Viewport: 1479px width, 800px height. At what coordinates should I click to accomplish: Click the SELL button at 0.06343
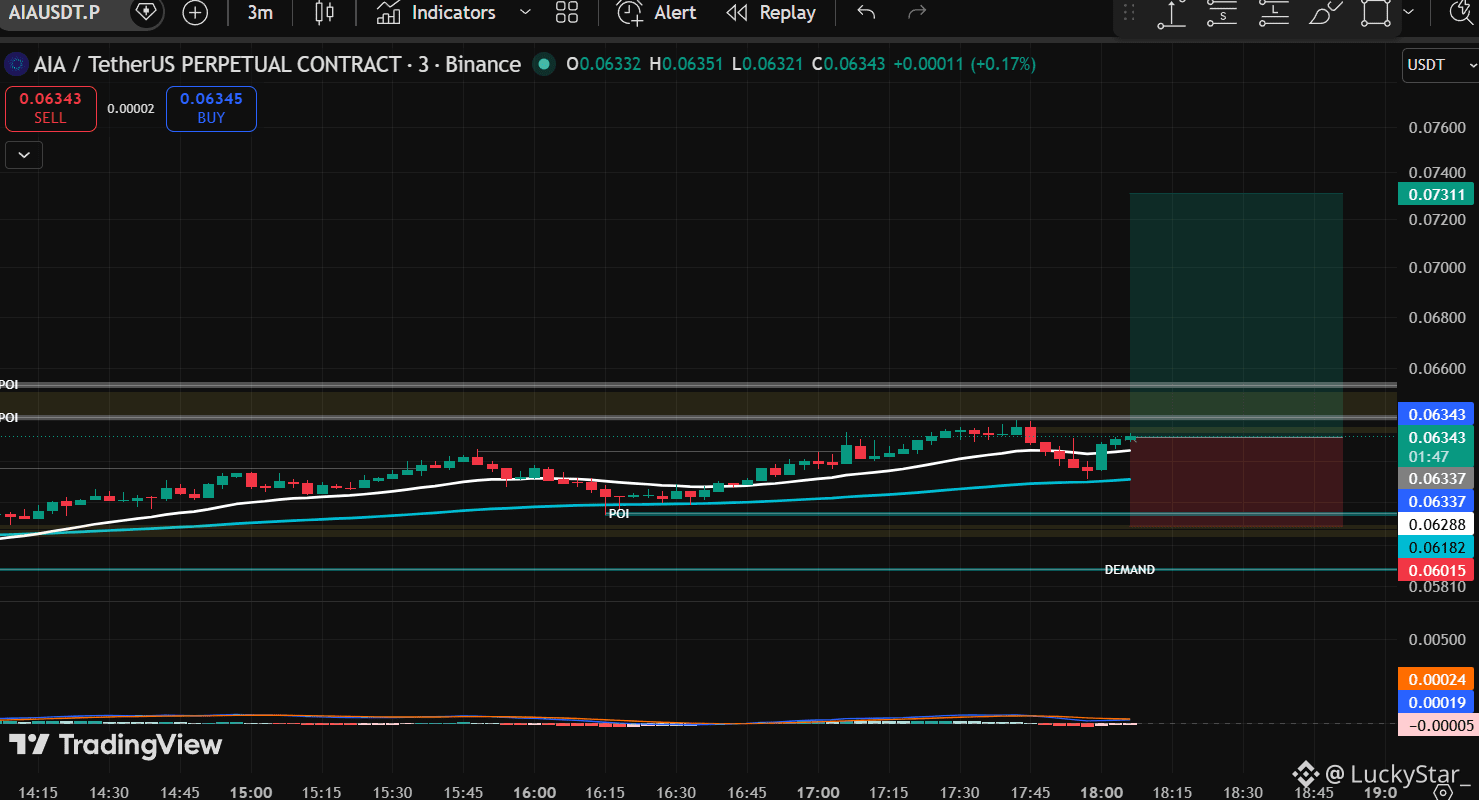tap(51, 108)
